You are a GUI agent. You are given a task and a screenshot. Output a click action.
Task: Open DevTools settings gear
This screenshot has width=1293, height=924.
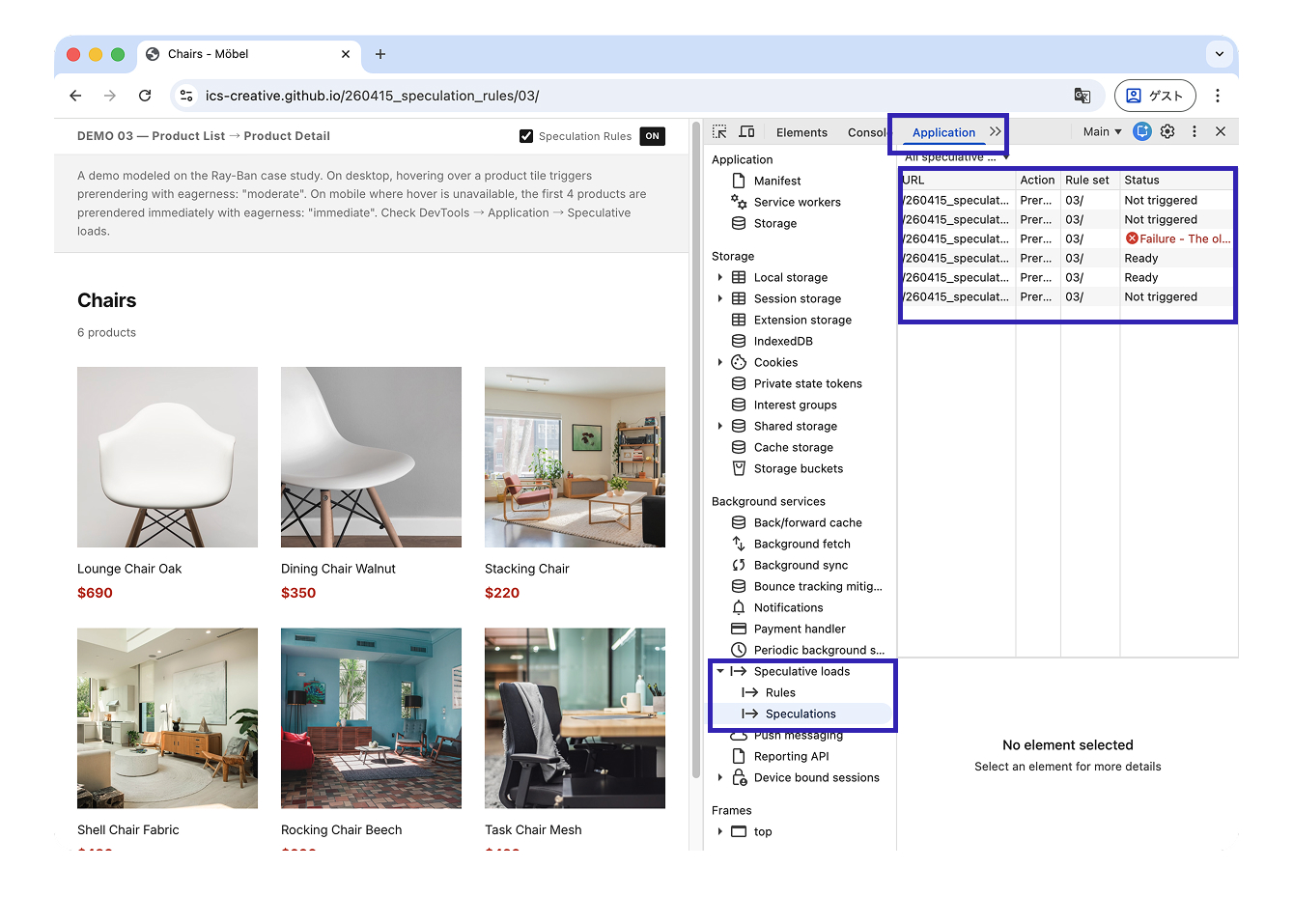[1167, 132]
